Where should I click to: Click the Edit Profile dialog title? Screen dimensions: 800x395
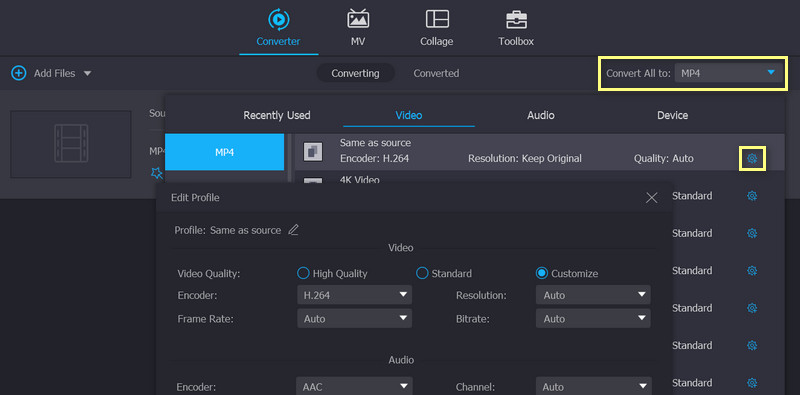195,198
